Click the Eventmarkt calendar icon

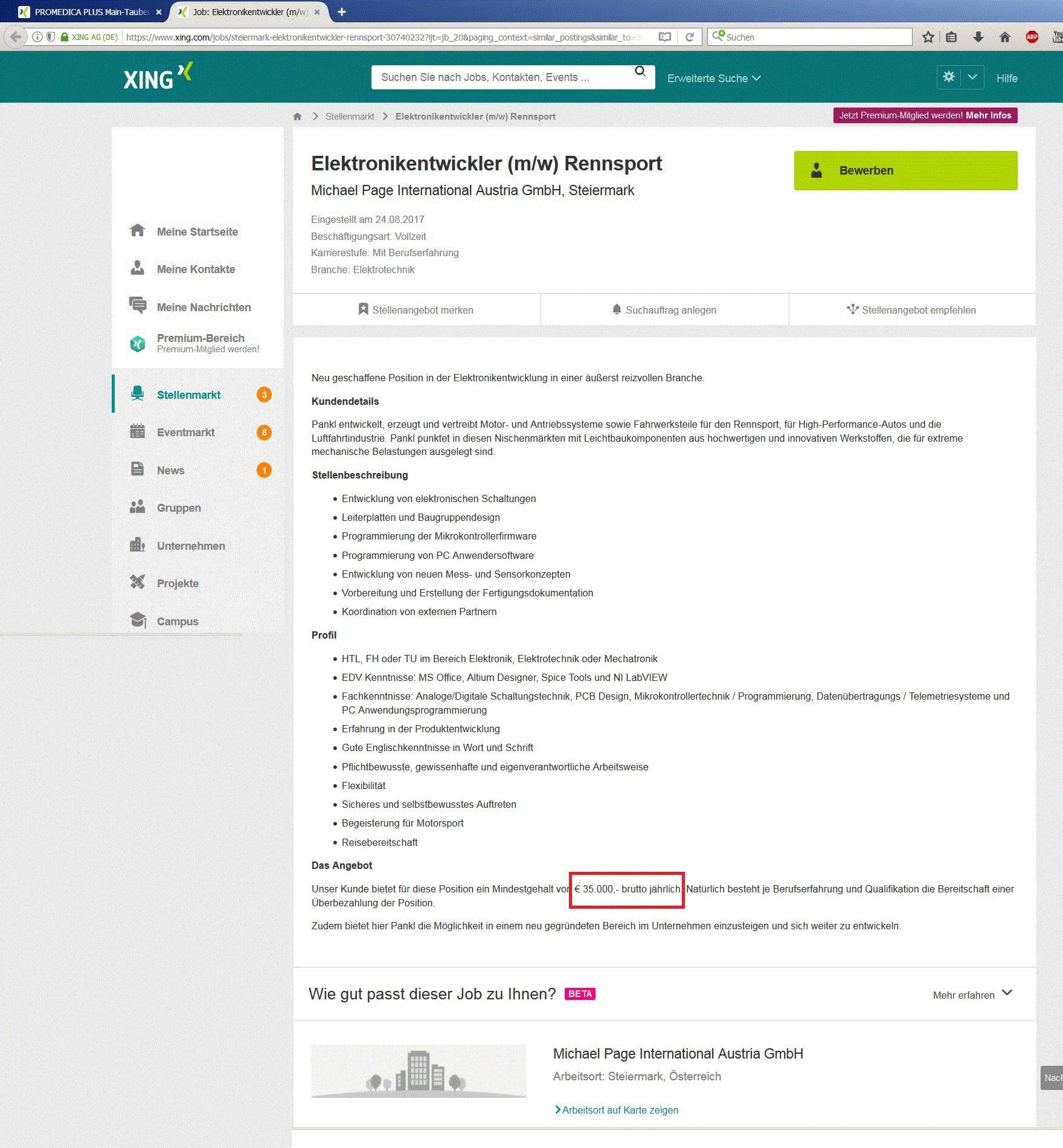(138, 431)
